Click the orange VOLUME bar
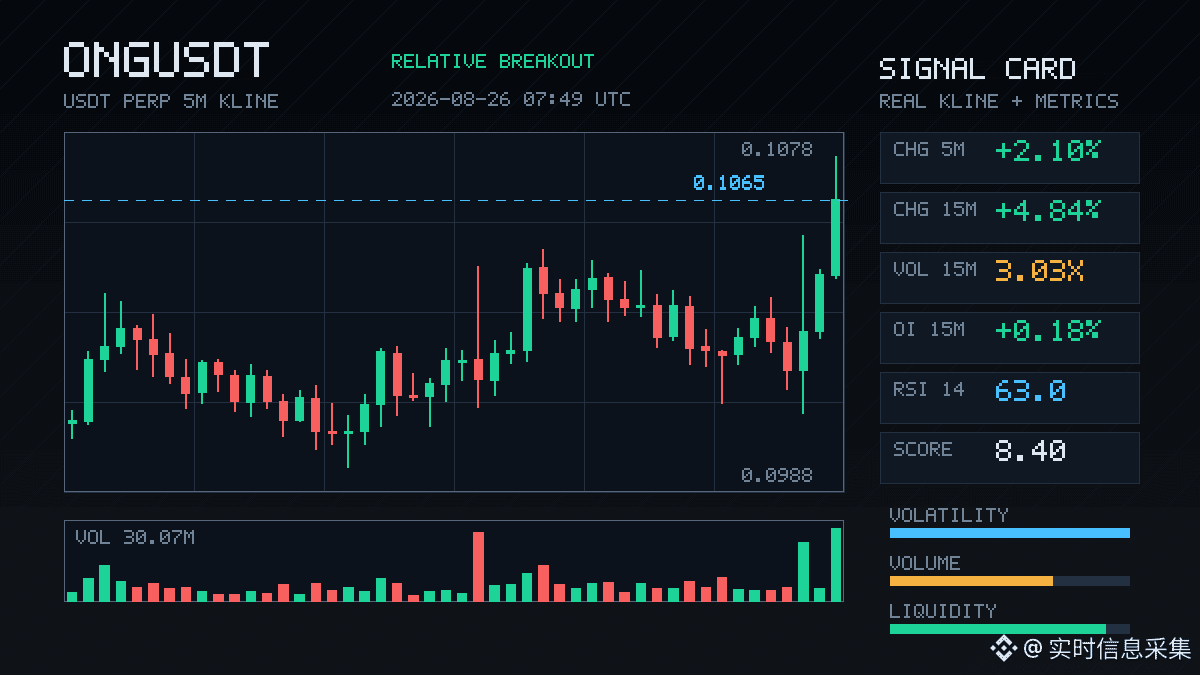The image size is (1200, 675). click(x=971, y=581)
